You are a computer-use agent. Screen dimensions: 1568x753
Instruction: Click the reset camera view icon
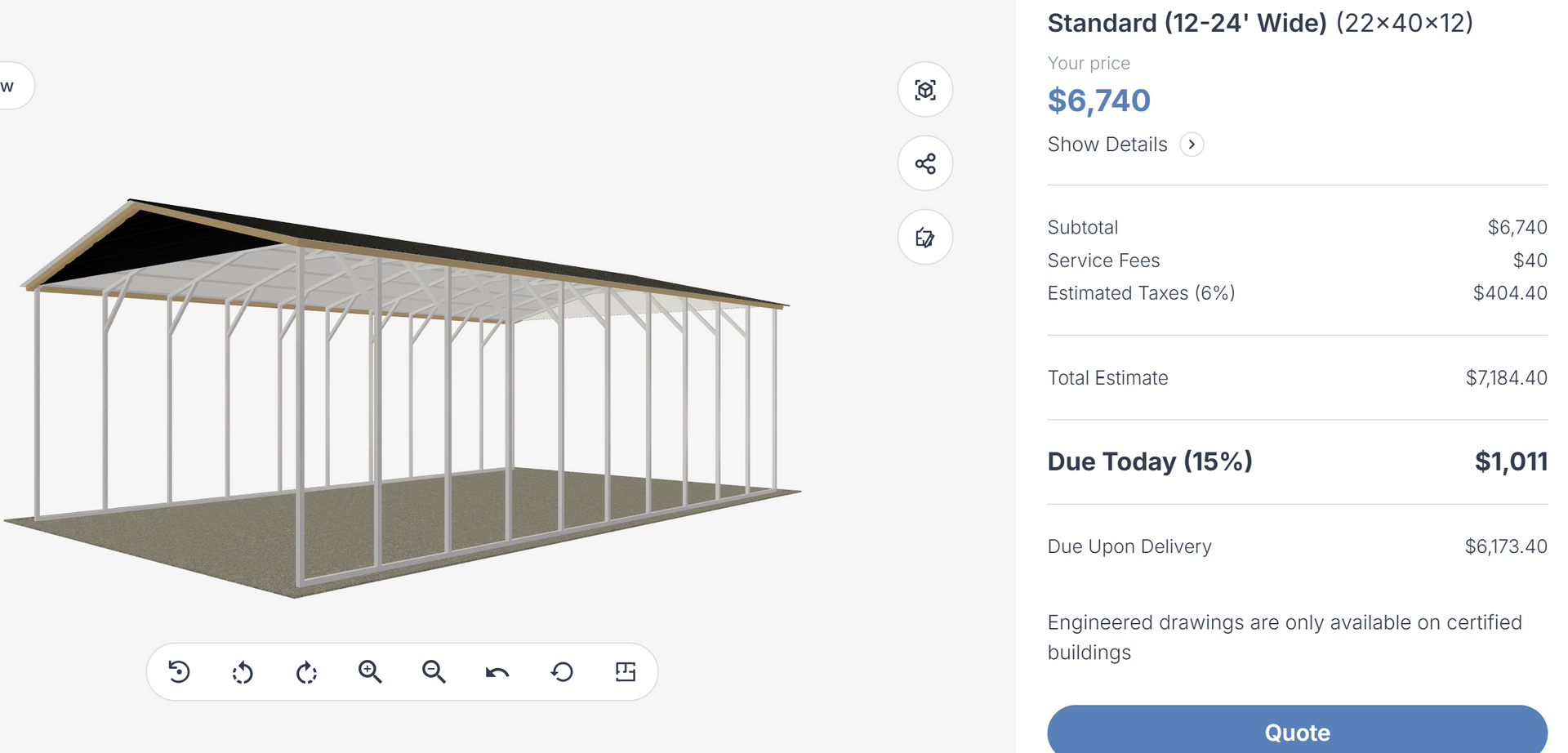point(179,672)
